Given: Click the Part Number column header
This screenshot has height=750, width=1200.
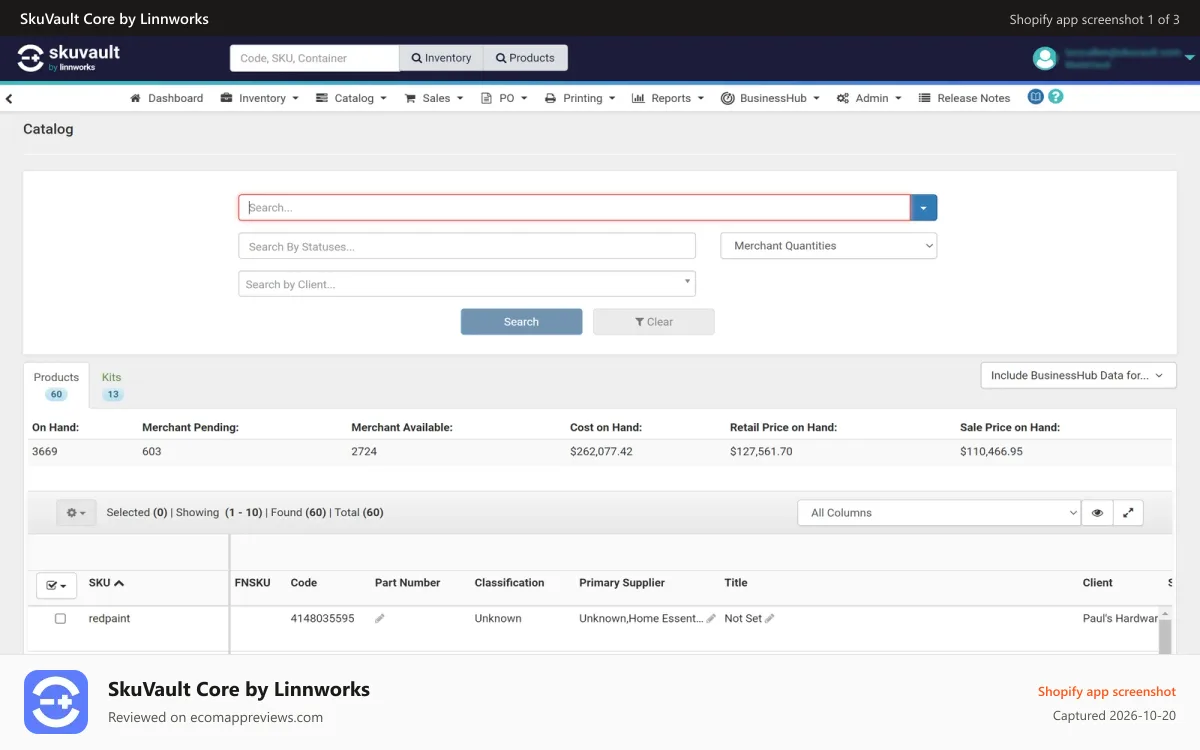Looking at the screenshot, I should [x=407, y=583].
